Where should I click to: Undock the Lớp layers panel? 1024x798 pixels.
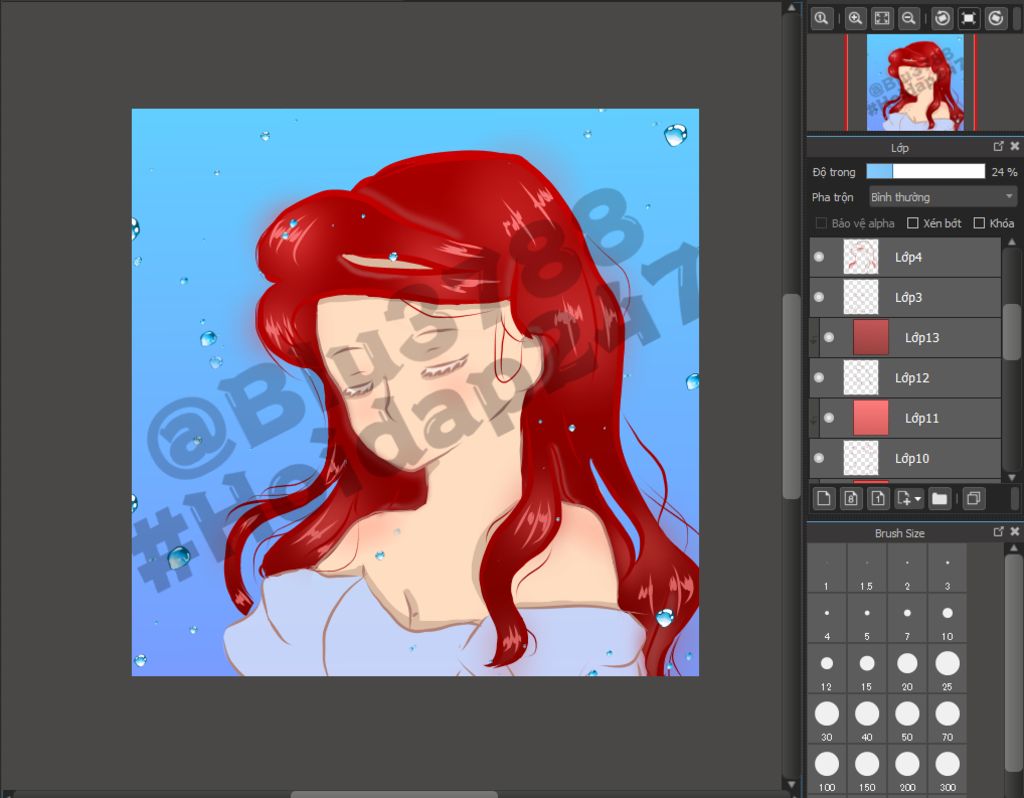click(x=999, y=146)
